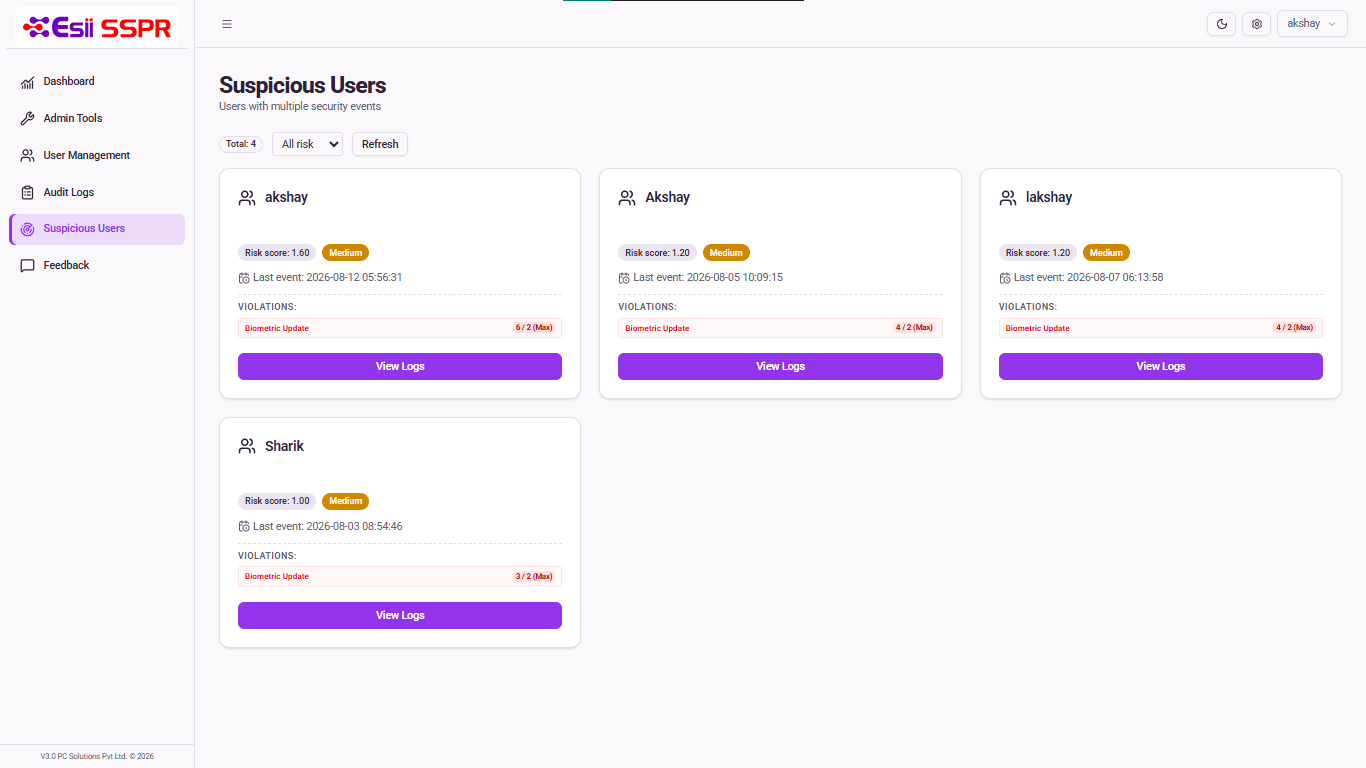This screenshot has height=768, width=1366.
Task: Click calendar icon beside 2026-08-05 10:09:15
Action: click(624, 278)
